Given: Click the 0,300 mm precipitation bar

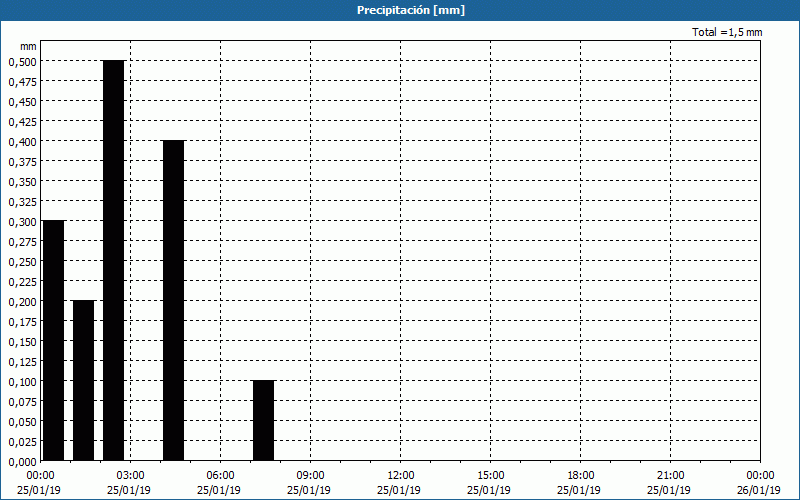Looking at the screenshot, I should click(x=54, y=341).
